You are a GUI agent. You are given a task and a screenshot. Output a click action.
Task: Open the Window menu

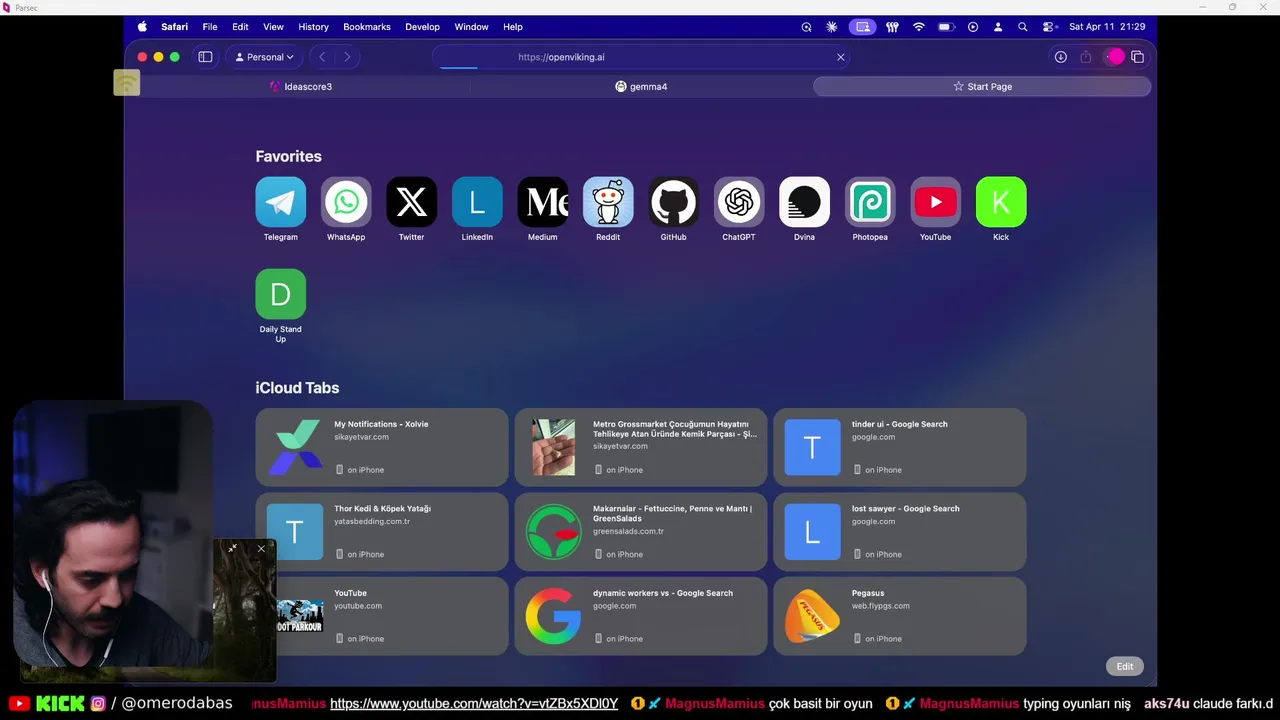coord(471,27)
